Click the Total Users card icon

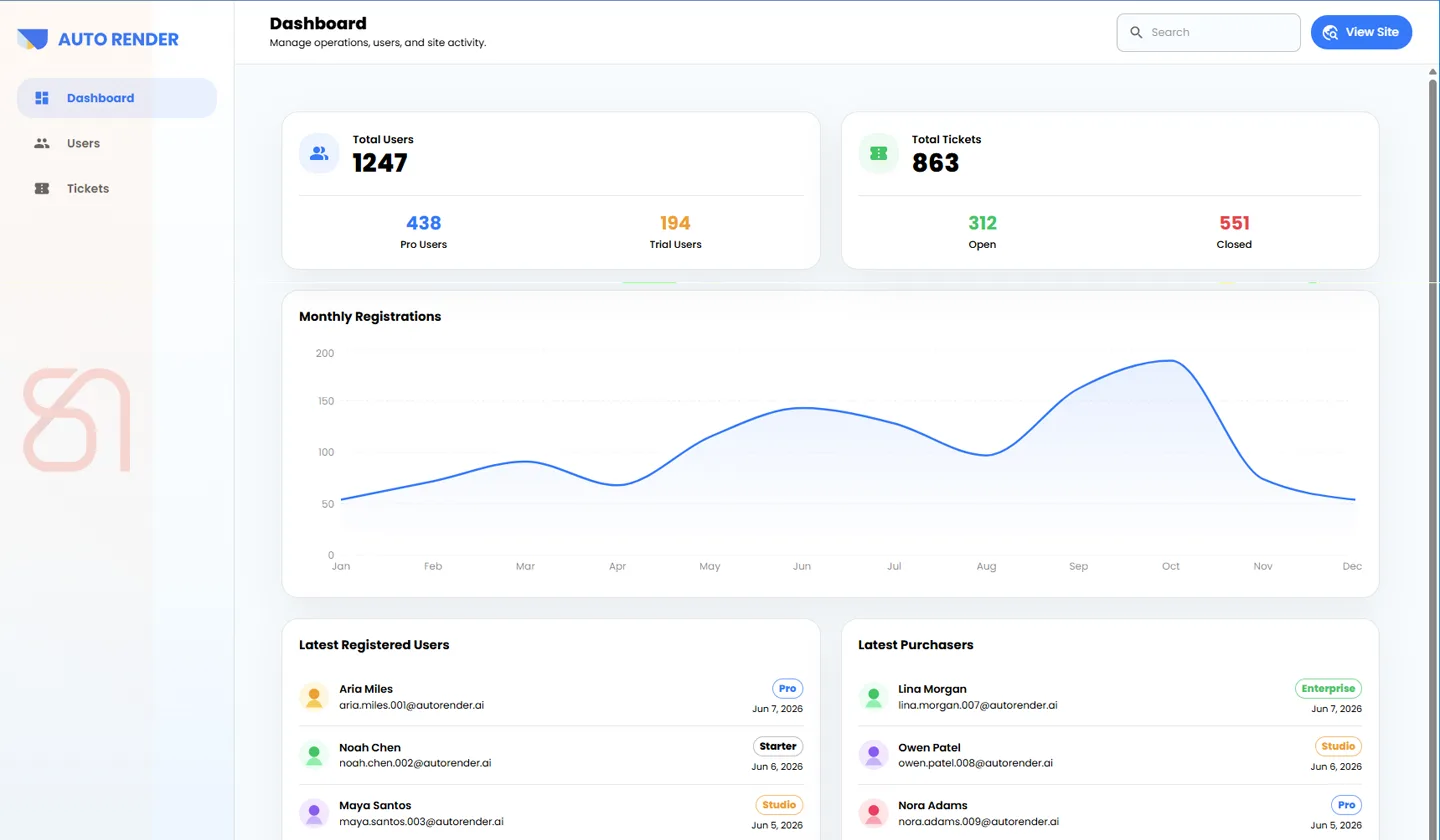[319, 153]
